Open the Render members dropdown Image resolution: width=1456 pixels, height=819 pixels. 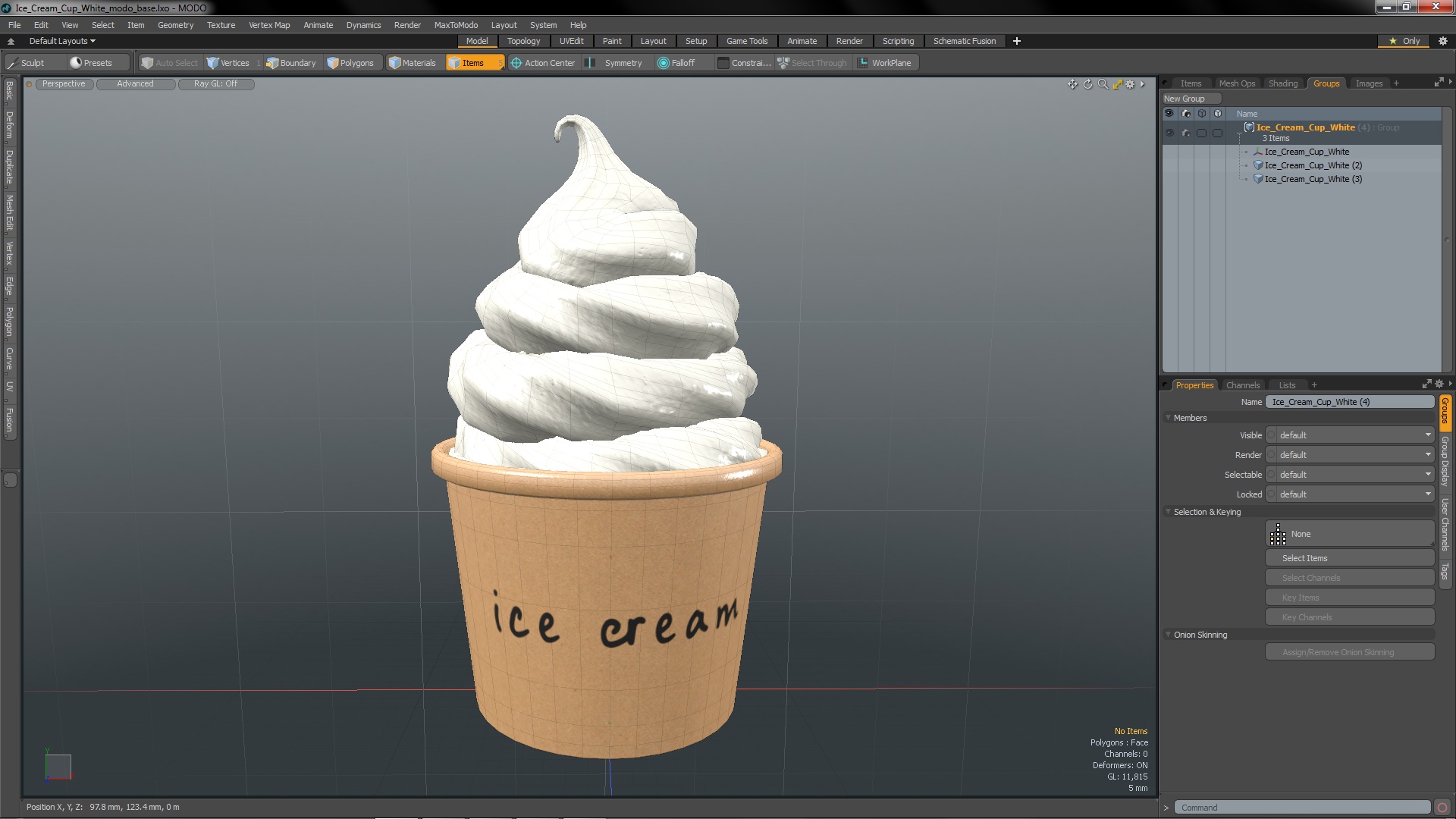click(x=1356, y=455)
